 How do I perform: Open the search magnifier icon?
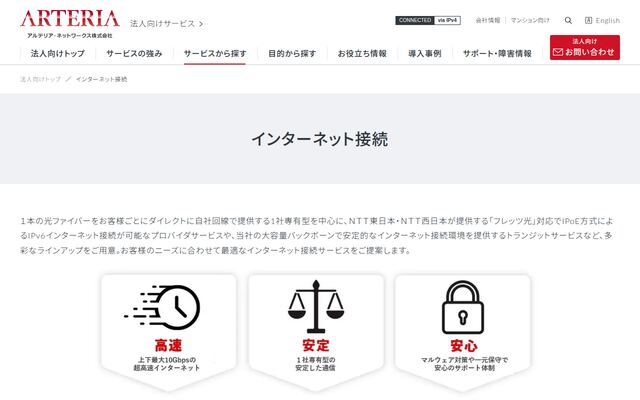(x=568, y=20)
